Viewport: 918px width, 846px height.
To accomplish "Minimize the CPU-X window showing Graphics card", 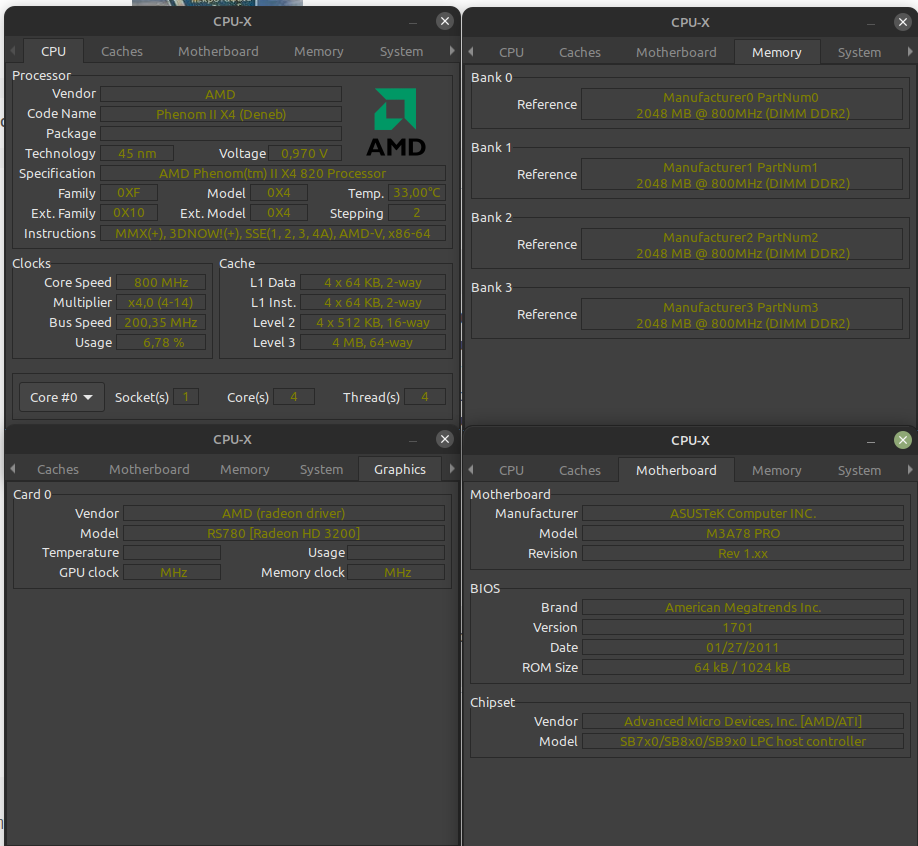I will (413, 440).
